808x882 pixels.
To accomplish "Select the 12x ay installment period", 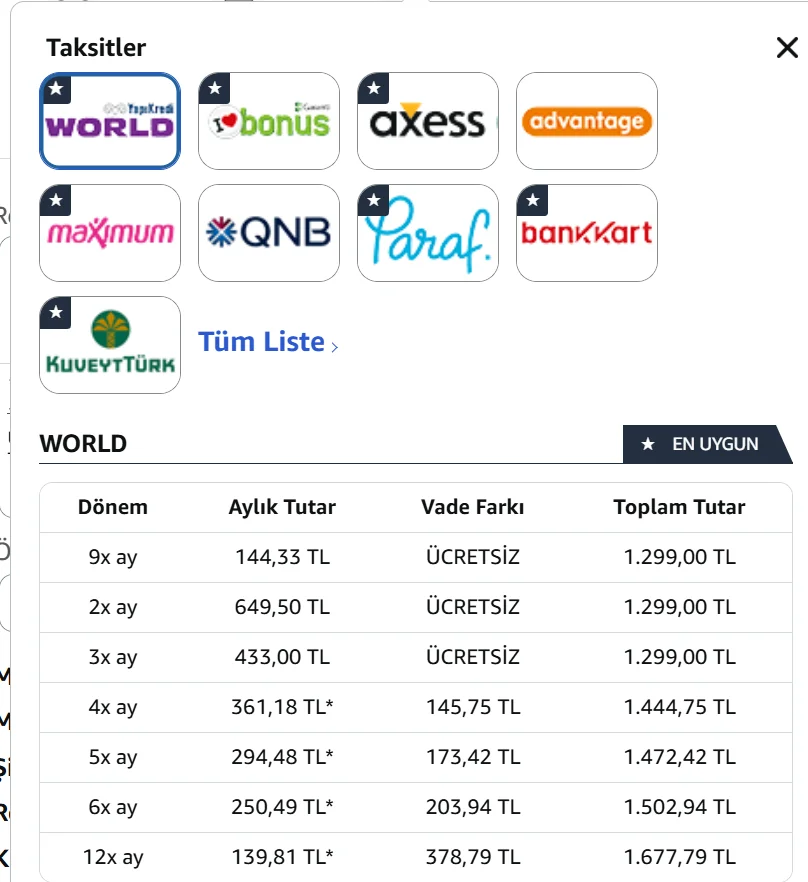I will [x=112, y=857].
